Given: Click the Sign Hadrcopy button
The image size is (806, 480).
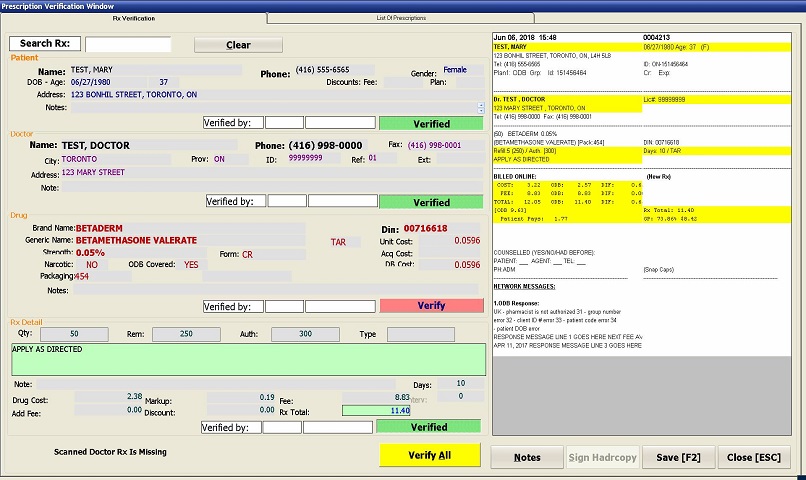Looking at the screenshot, I should 602,457.
